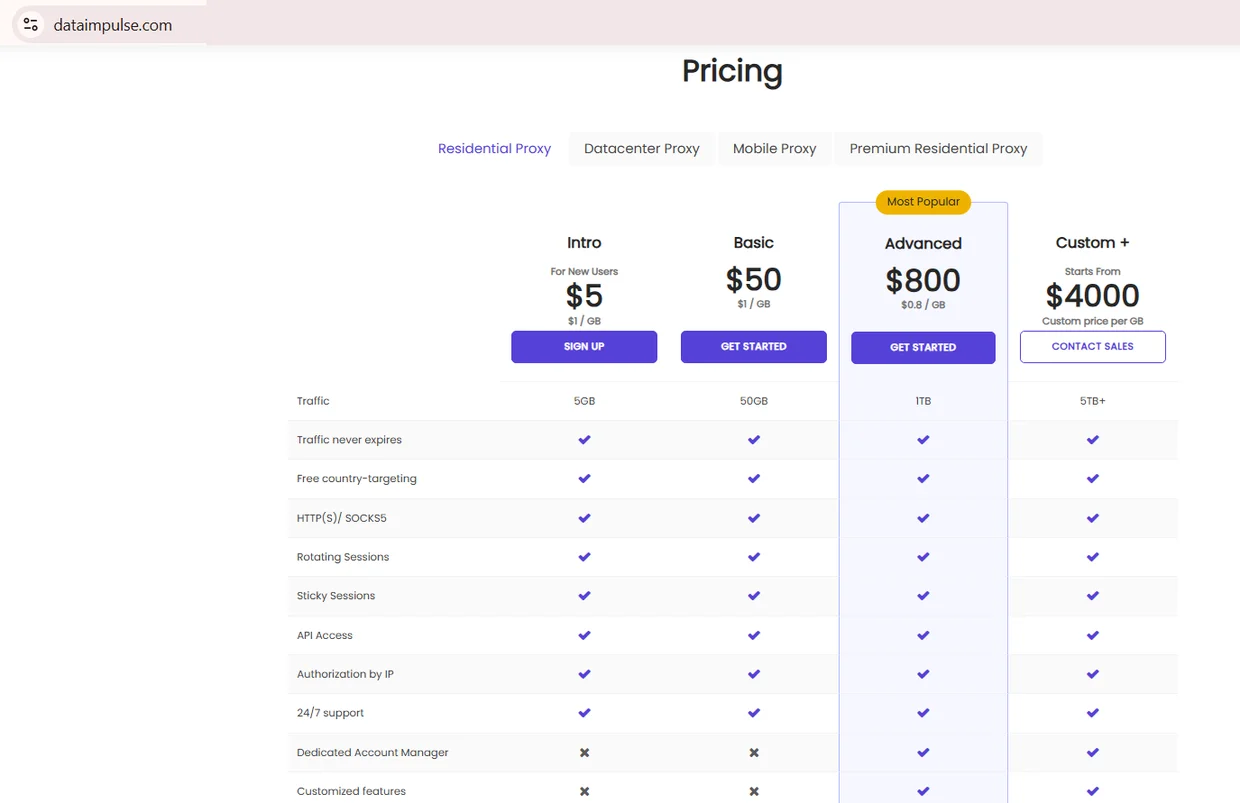Click the Intro plan SIGN UP button

tap(584, 346)
